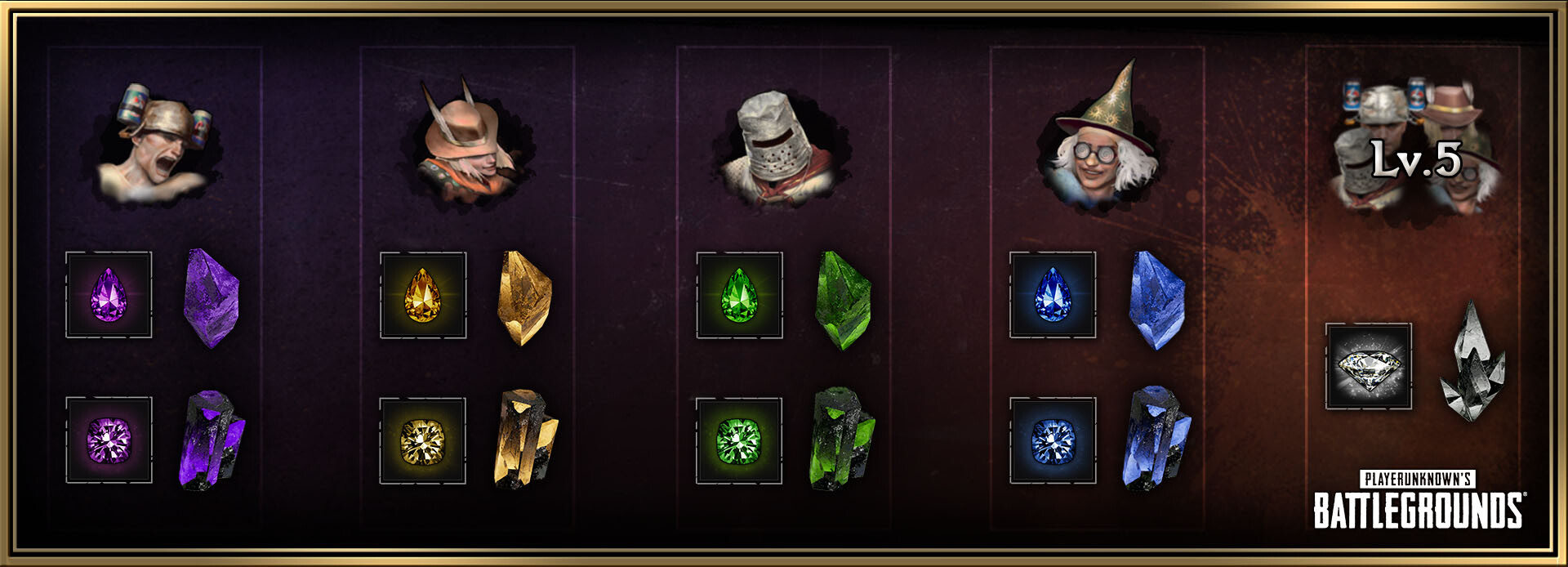Open the horned hat character portrait
Image resolution: width=1568 pixels, height=567 pixels.
[x=468, y=141]
